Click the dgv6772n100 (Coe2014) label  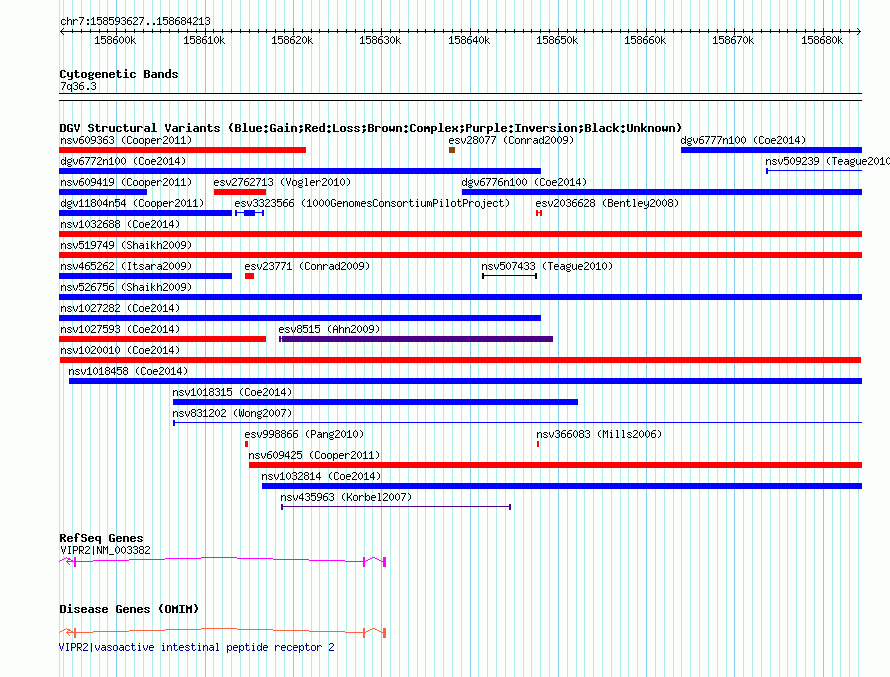[x=123, y=161]
